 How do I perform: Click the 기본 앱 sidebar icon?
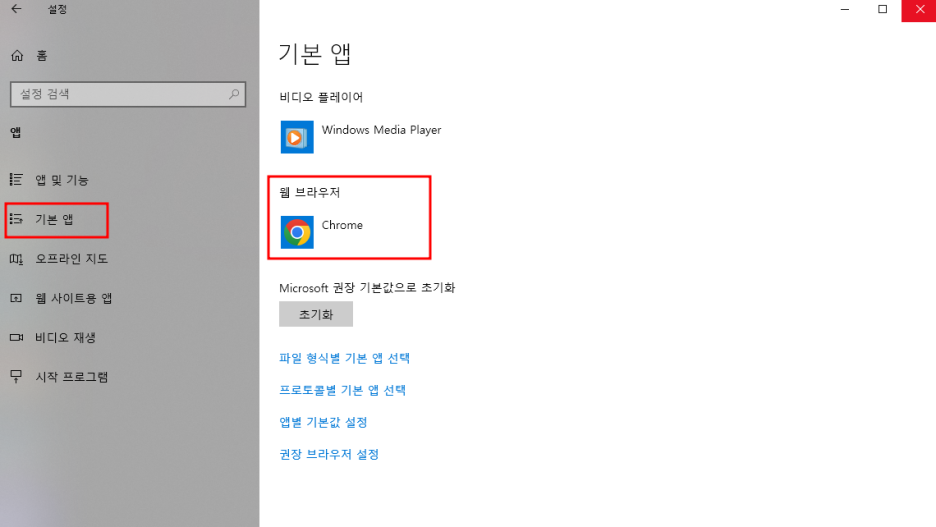click(x=16, y=219)
